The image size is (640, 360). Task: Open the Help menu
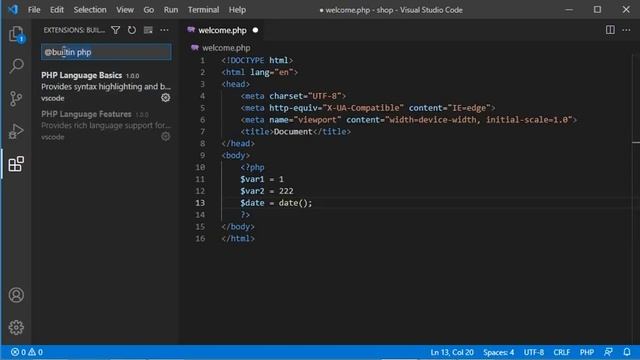click(237, 9)
